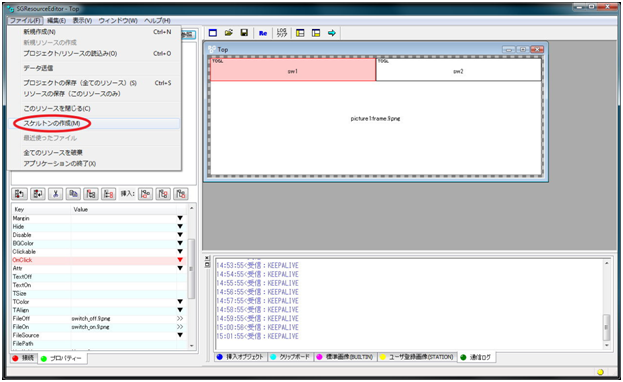Select the pink sw1 toggle in Top window
The width and height of the screenshot is (623, 382).
[x=293, y=70]
